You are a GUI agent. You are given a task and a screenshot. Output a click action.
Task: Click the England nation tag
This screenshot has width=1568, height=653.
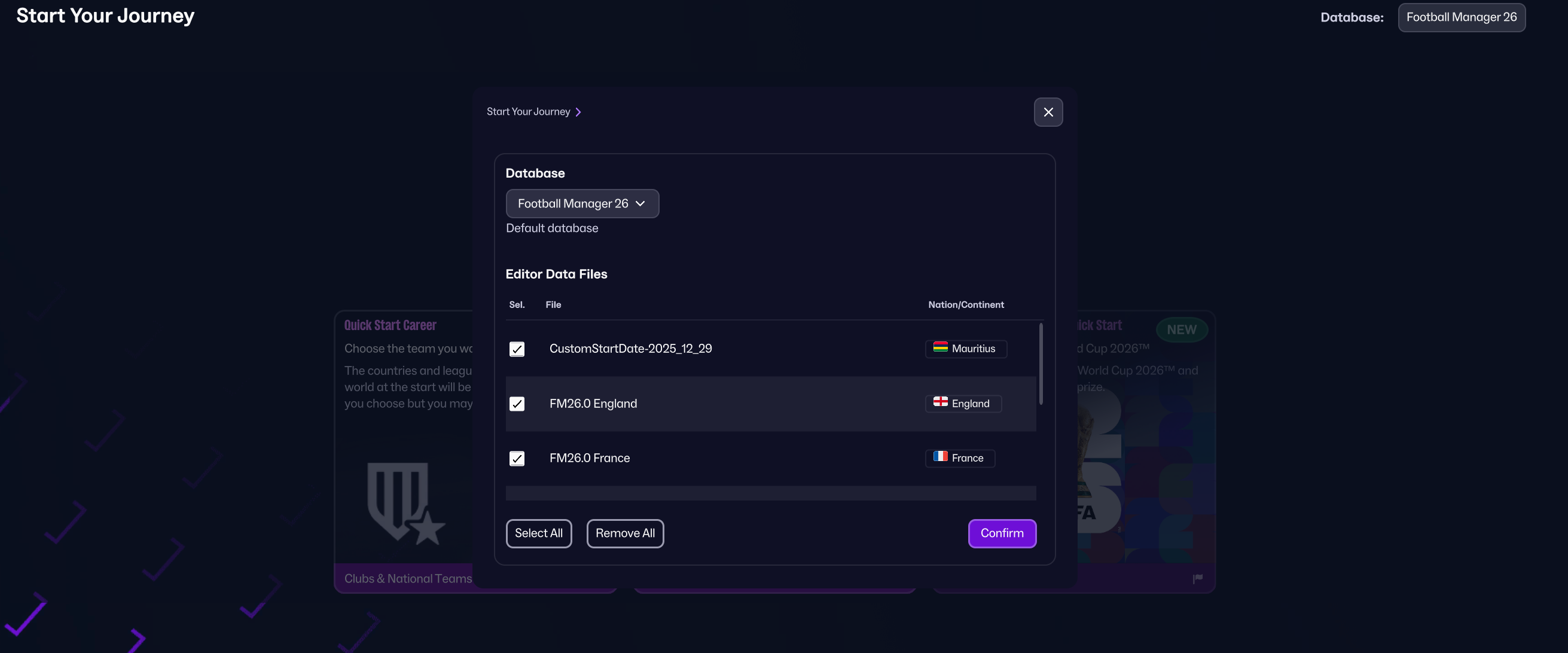point(963,404)
